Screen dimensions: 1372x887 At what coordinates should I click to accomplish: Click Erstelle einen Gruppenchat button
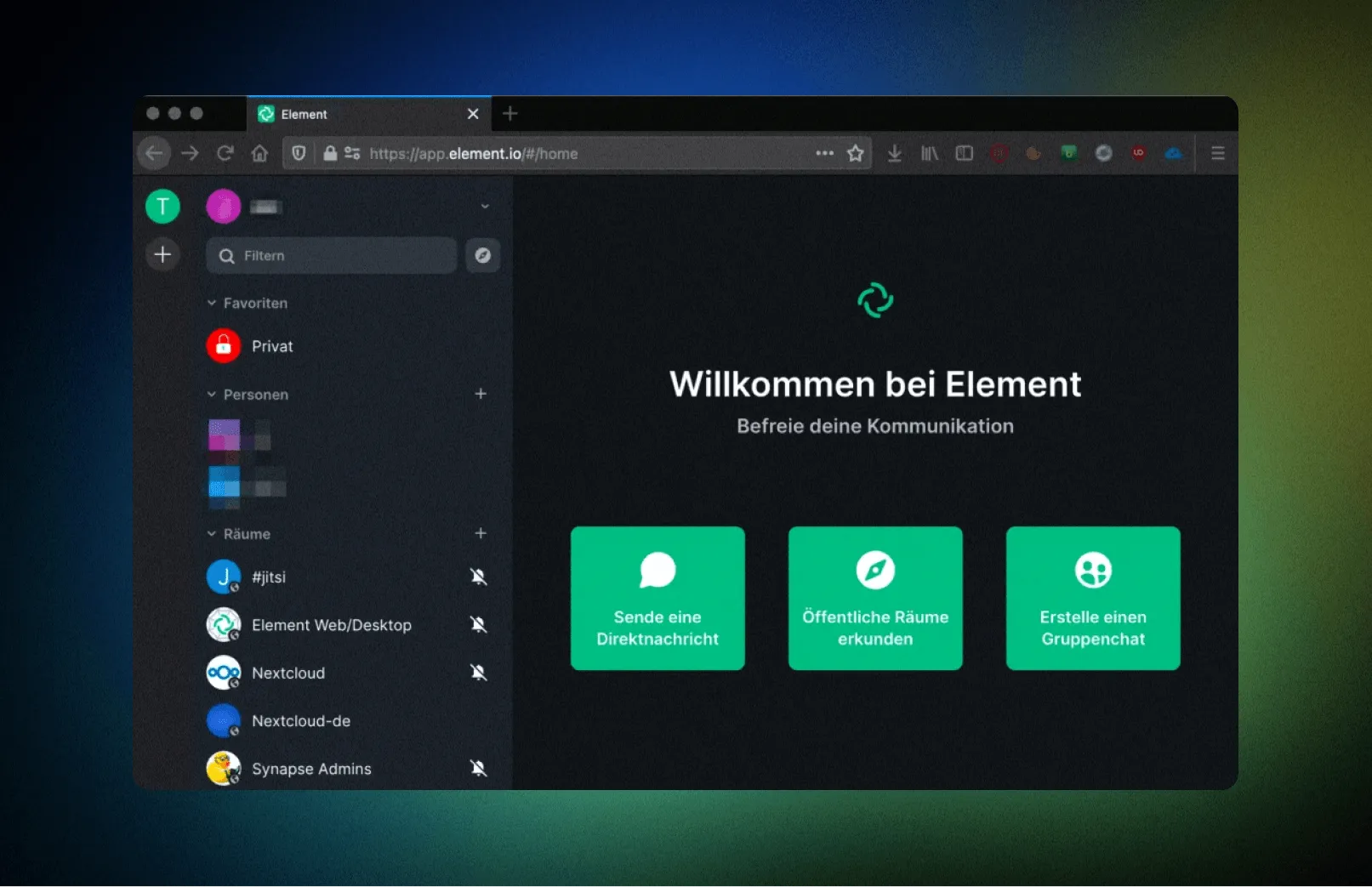click(x=1093, y=598)
